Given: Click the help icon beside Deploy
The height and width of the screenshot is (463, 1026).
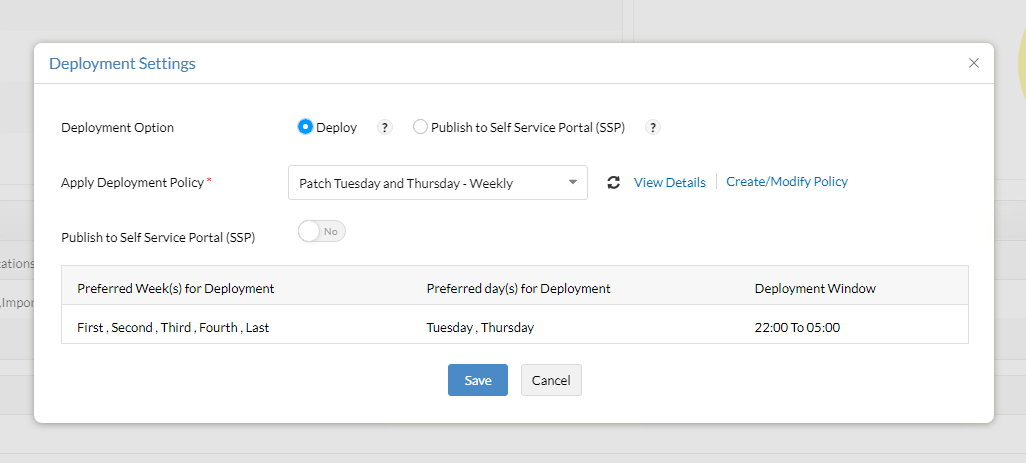Looking at the screenshot, I should click(x=385, y=127).
